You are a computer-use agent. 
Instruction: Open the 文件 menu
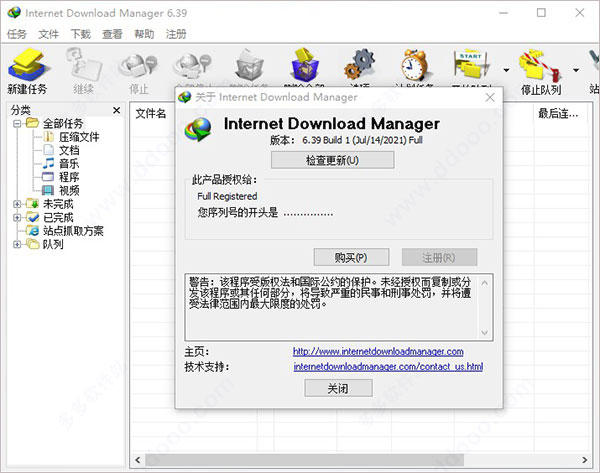pyautogui.click(x=49, y=34)
